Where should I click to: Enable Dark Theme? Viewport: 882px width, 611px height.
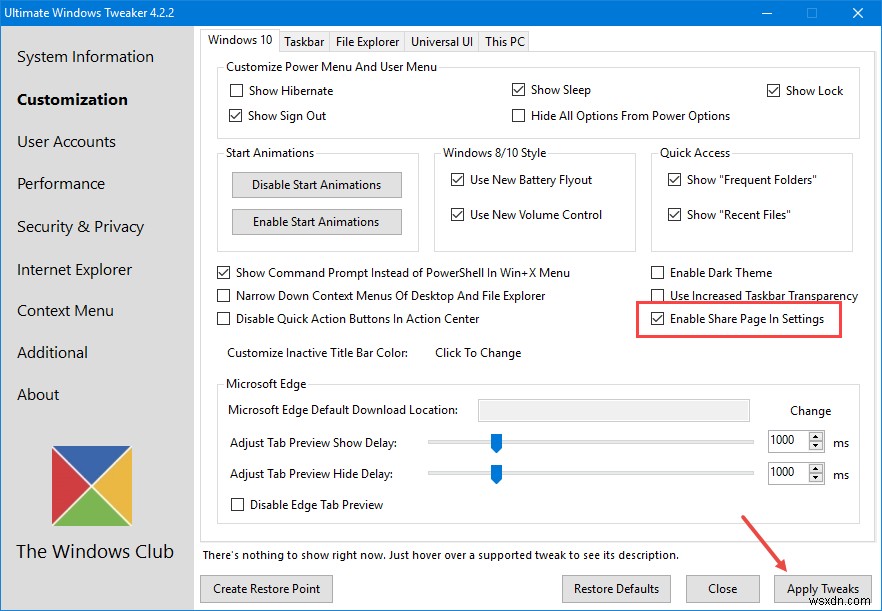pyautogui.click(x=658, y=272)
